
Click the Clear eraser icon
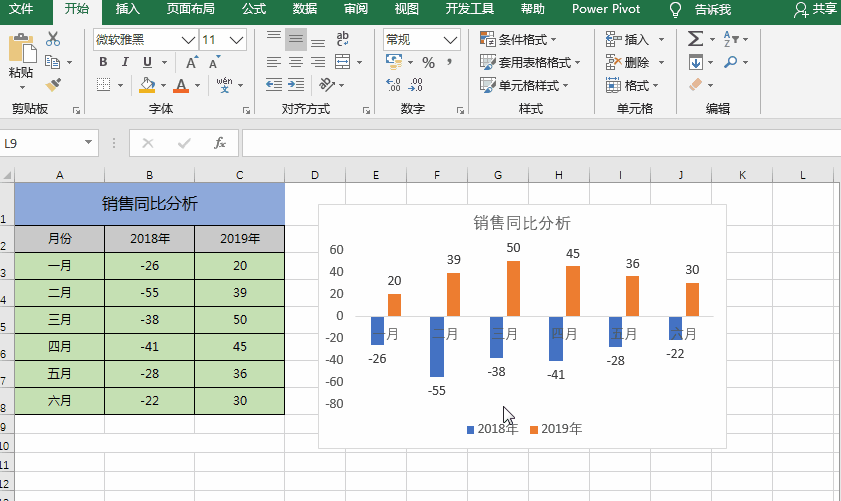[x=696, y=85]
